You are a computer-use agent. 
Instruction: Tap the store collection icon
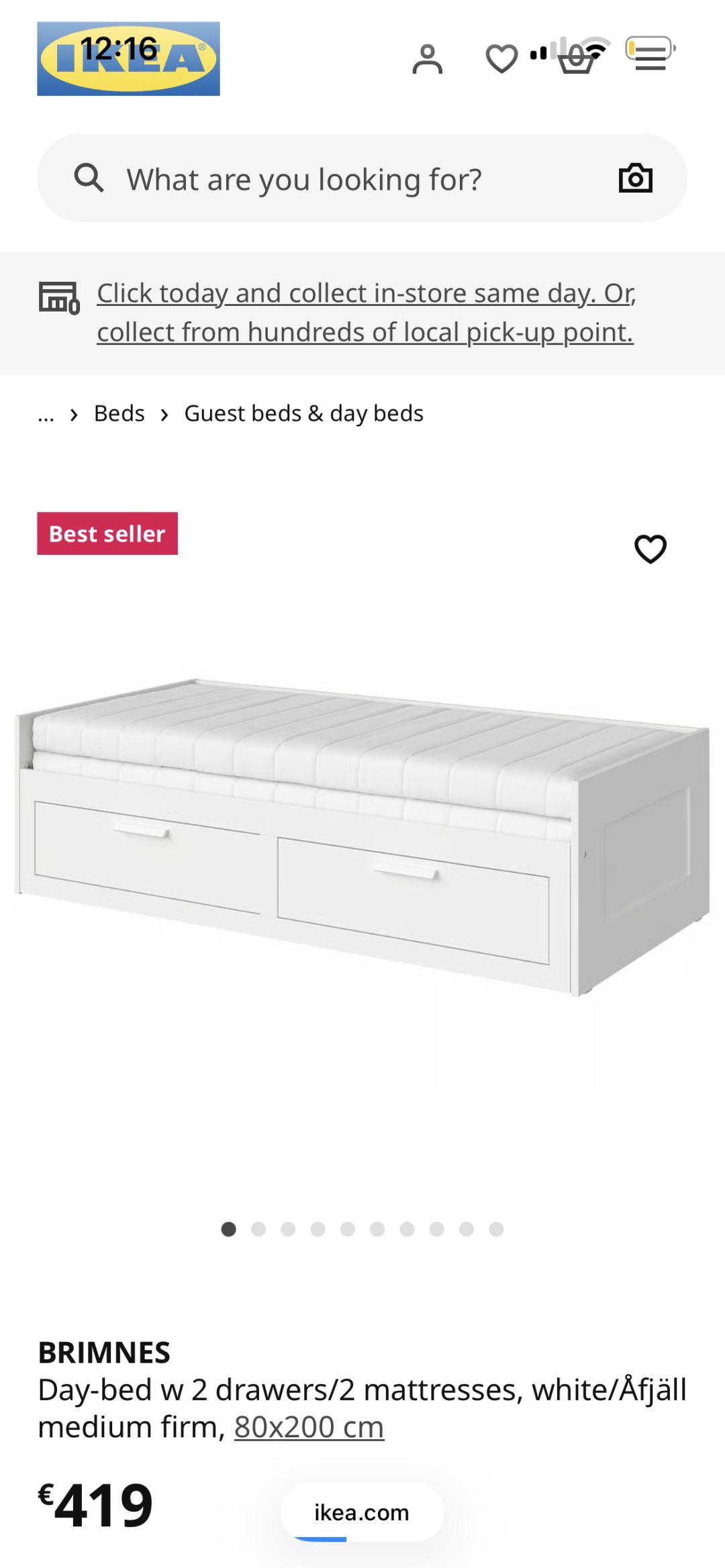coord(59,298)
